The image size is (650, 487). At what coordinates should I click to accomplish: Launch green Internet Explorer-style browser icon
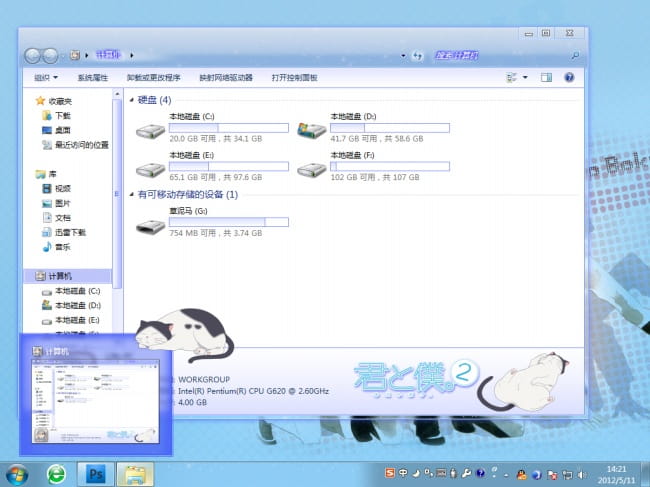point(56,474)
